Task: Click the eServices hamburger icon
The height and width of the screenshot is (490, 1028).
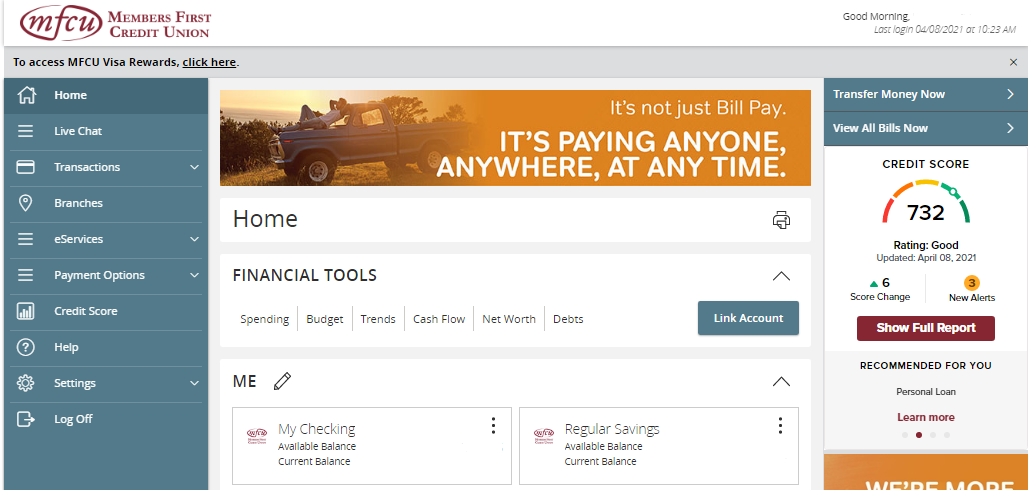Action: [26, 239]
